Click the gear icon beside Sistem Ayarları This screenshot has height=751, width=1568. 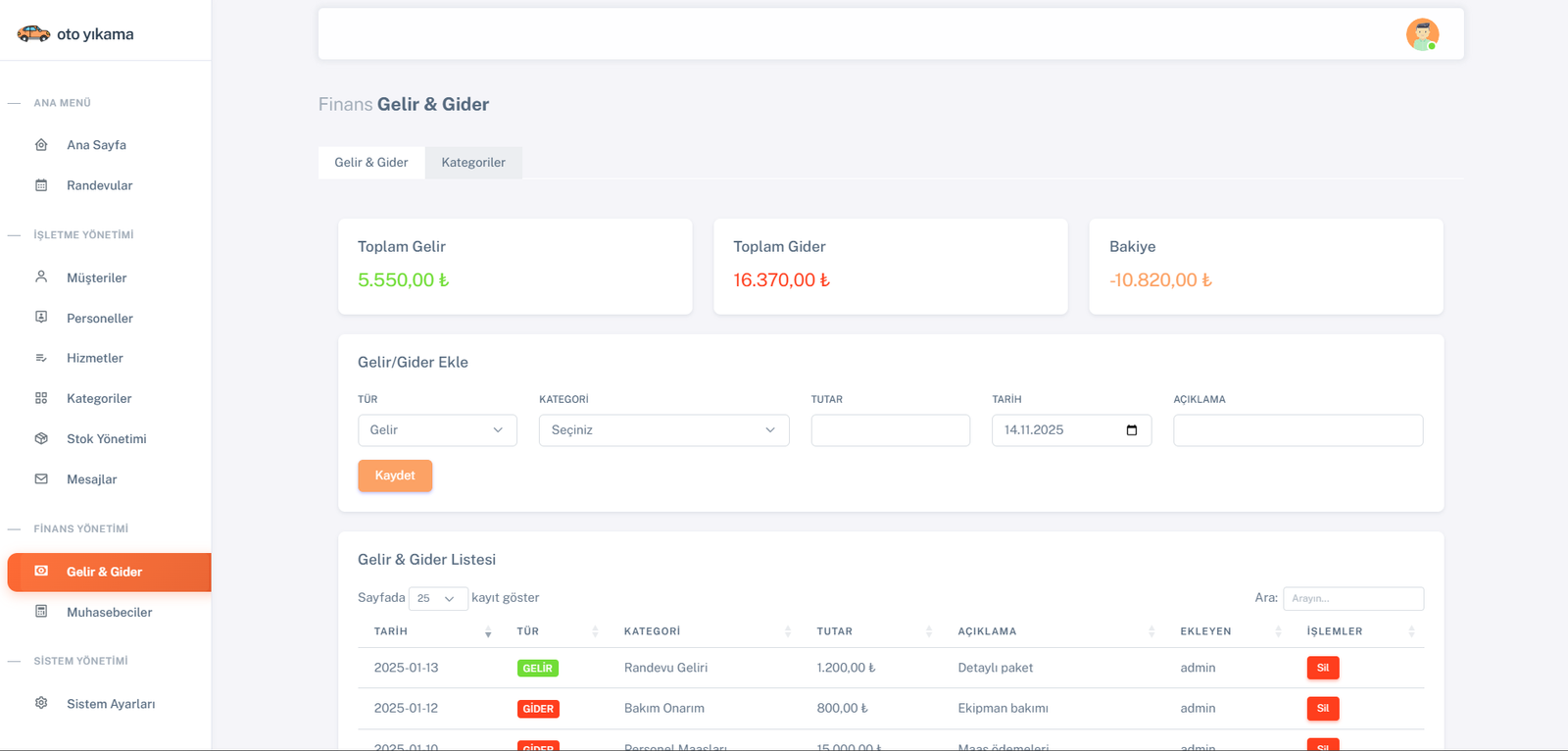[x=41, y=703]
